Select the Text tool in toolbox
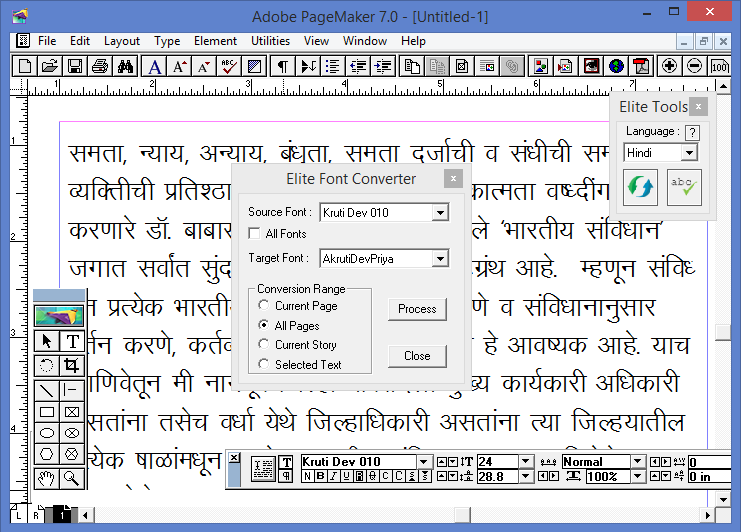 (72, 341)
